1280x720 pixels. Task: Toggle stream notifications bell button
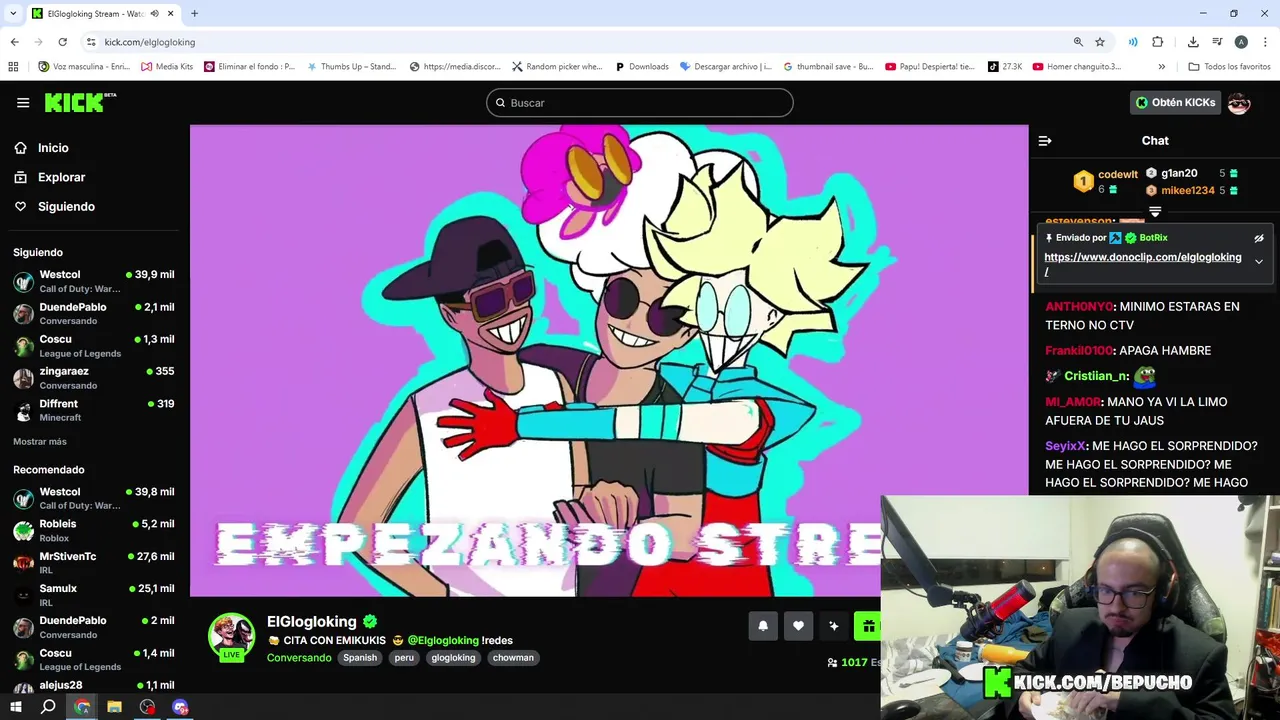[x=762, y=626]
